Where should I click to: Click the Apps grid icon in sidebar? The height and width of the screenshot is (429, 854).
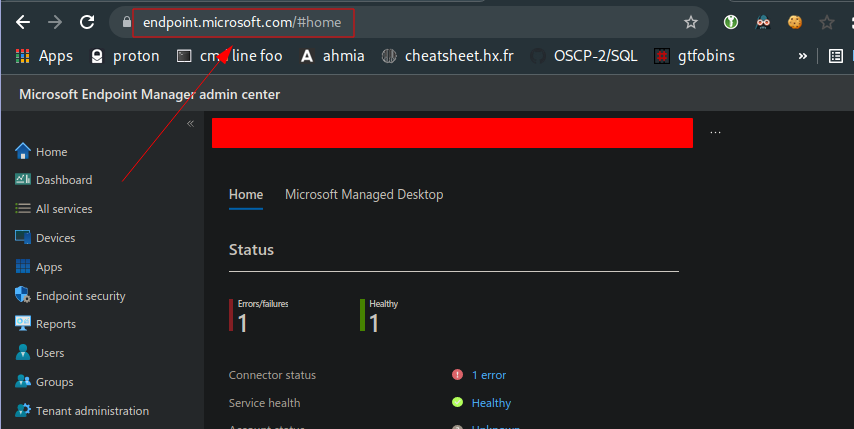tap(23, 266)
